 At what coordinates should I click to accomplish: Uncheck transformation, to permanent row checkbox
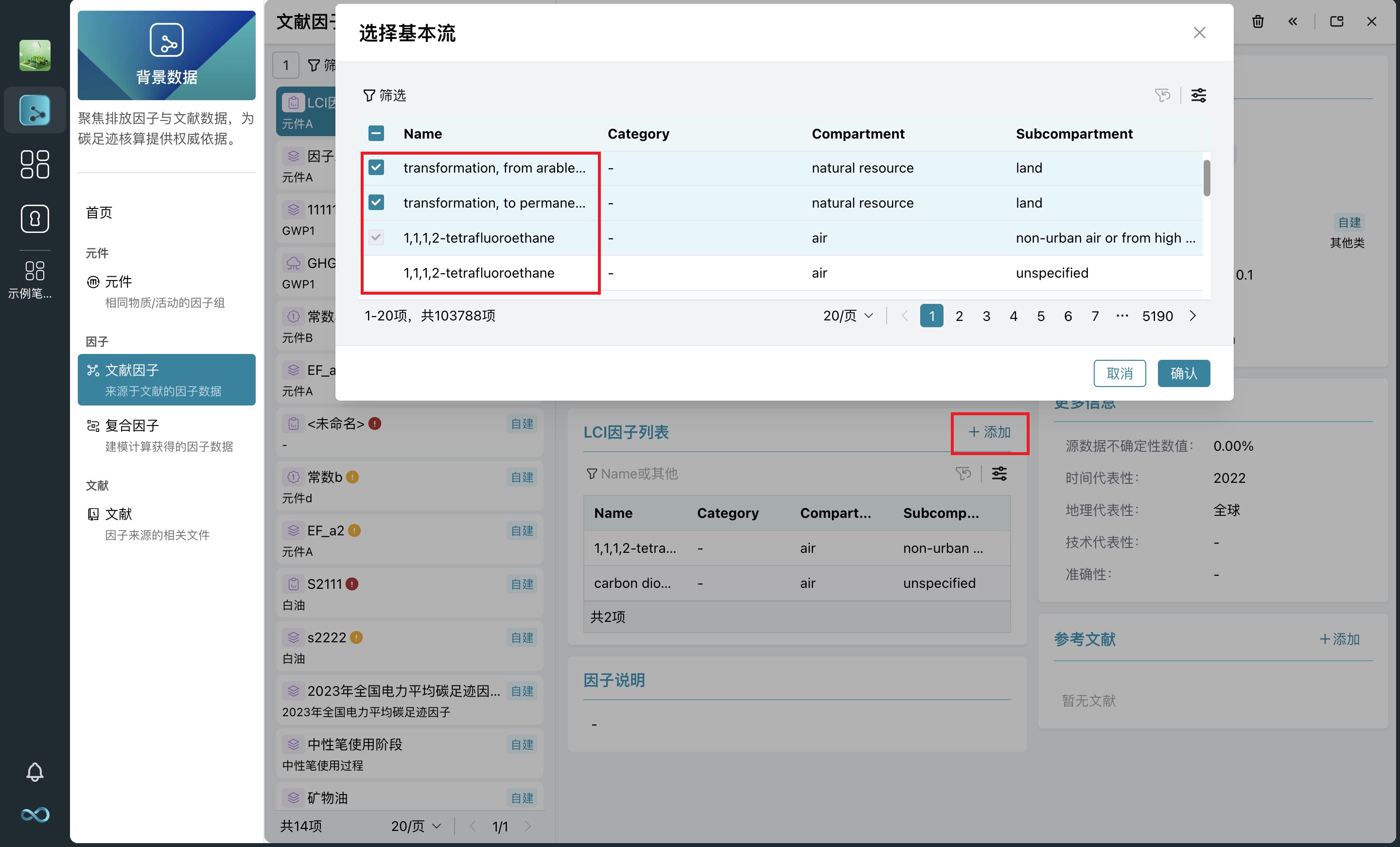coord(376,202)
